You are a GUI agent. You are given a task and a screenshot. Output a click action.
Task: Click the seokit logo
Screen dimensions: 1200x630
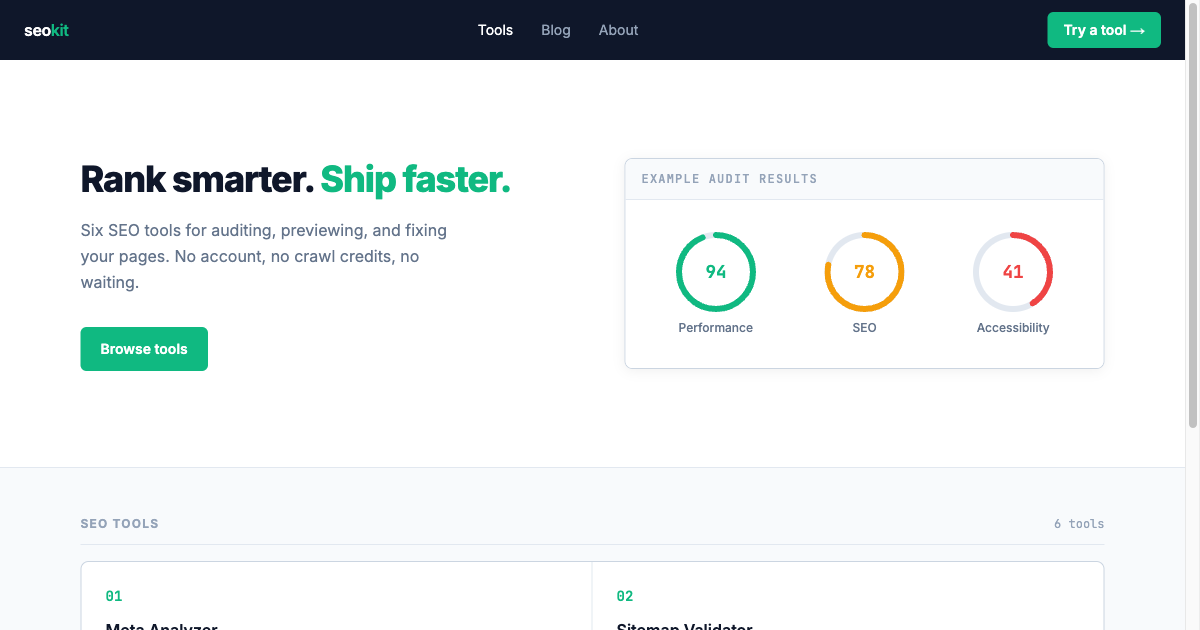click(x=46, y=30)
